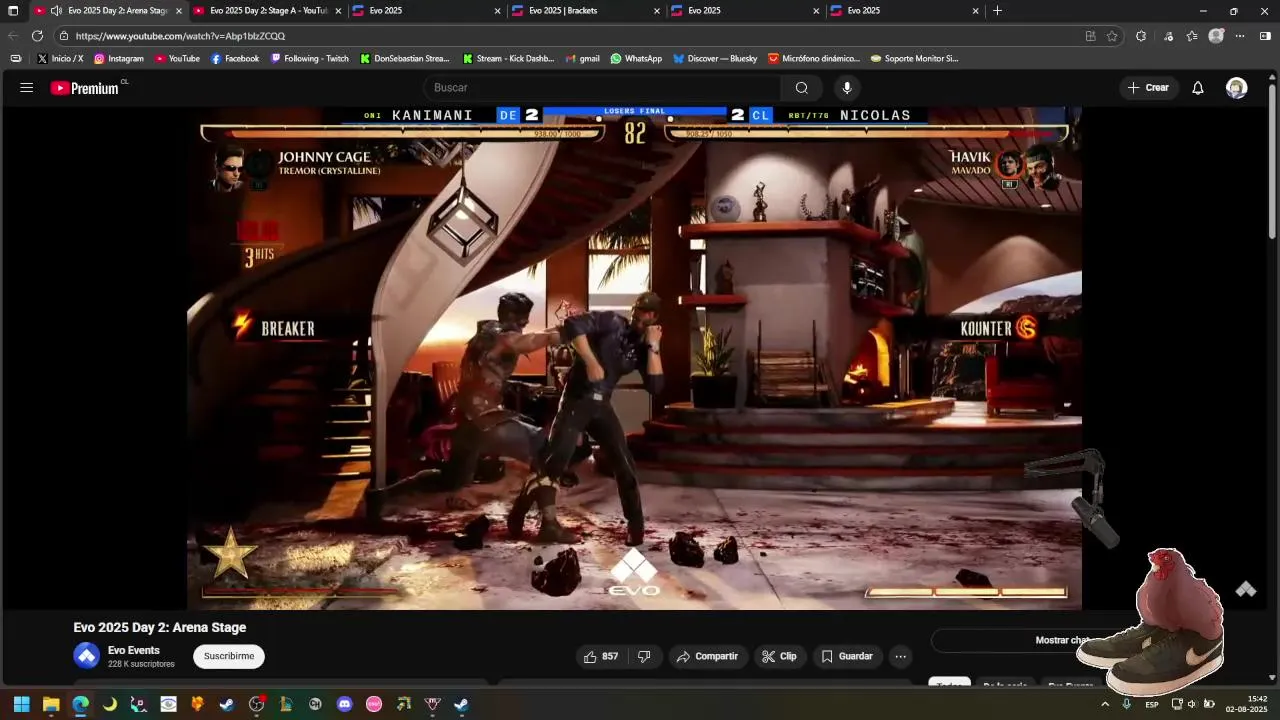The image size is (1280, 720).
Task: Close the Evo 2025 | Brackets tab
Action: pos(657,11)
